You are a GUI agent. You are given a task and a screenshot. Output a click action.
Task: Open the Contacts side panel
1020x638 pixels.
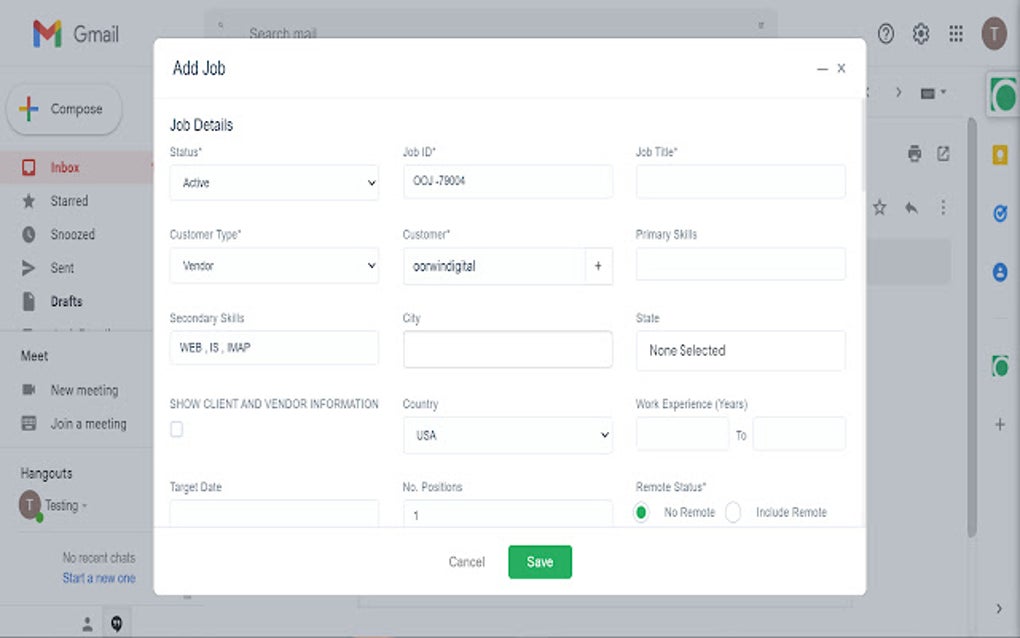(1001, 268)
